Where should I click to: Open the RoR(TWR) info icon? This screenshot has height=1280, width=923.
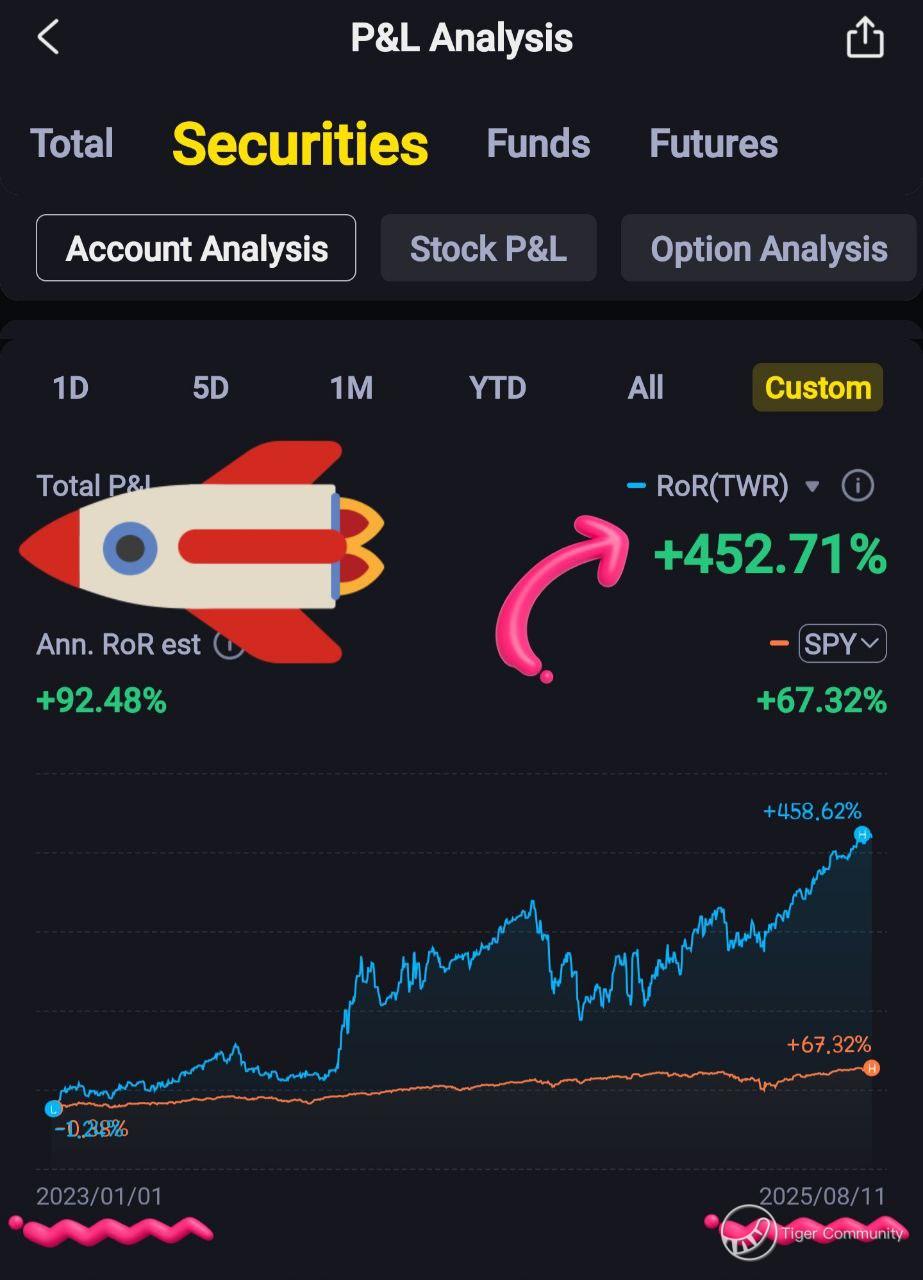point(857,487)
